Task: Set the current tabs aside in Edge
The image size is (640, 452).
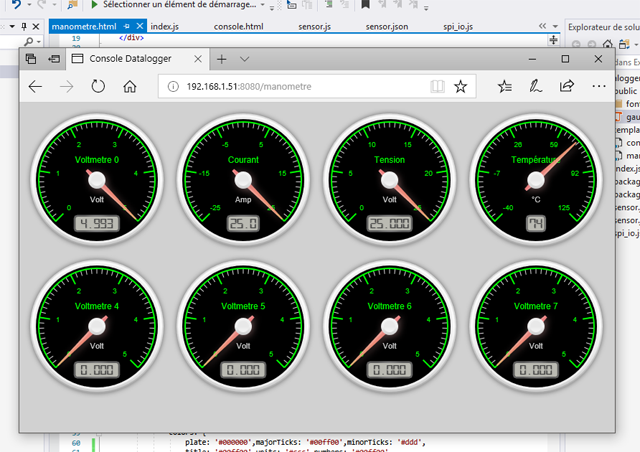Action: pos(54,59)
